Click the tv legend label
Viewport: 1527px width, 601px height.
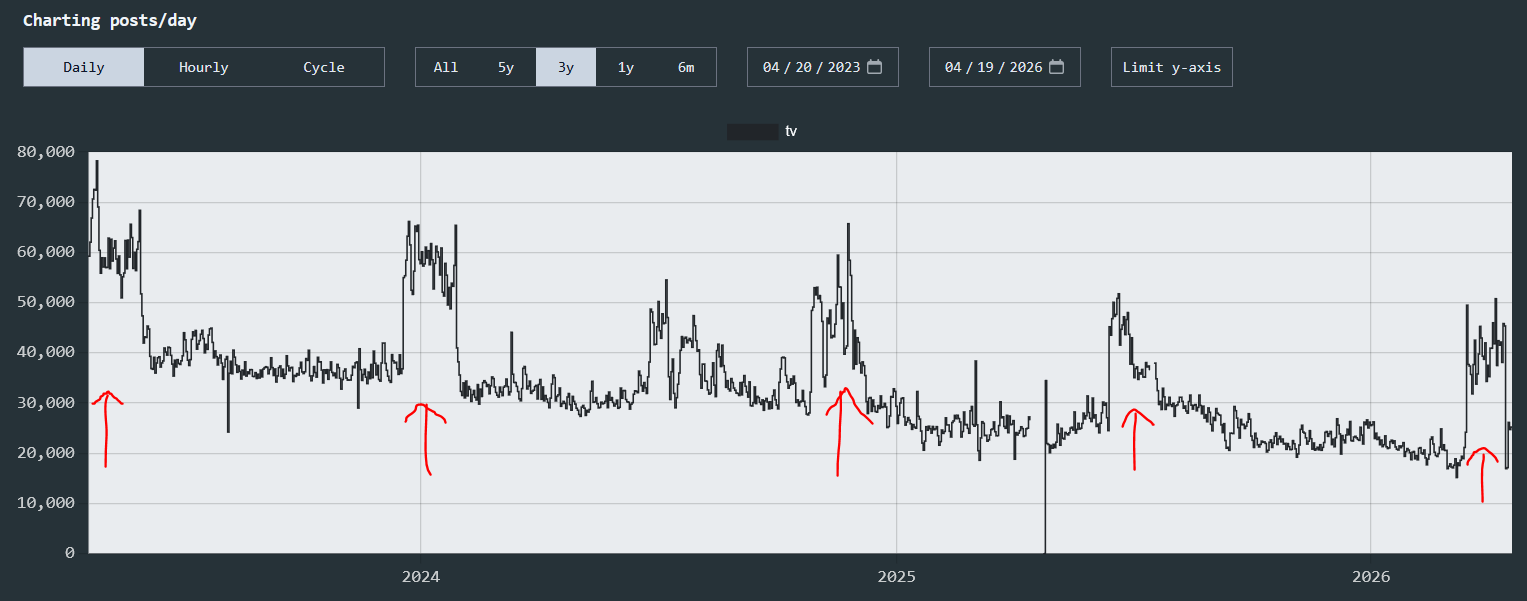[x=791, y=131]
